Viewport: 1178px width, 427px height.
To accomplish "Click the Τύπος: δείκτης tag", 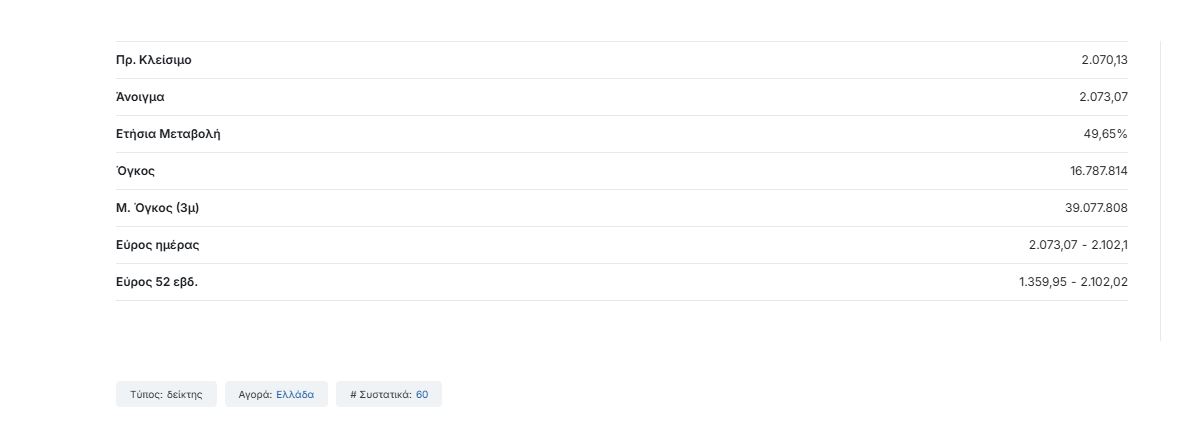I will 166,395.
